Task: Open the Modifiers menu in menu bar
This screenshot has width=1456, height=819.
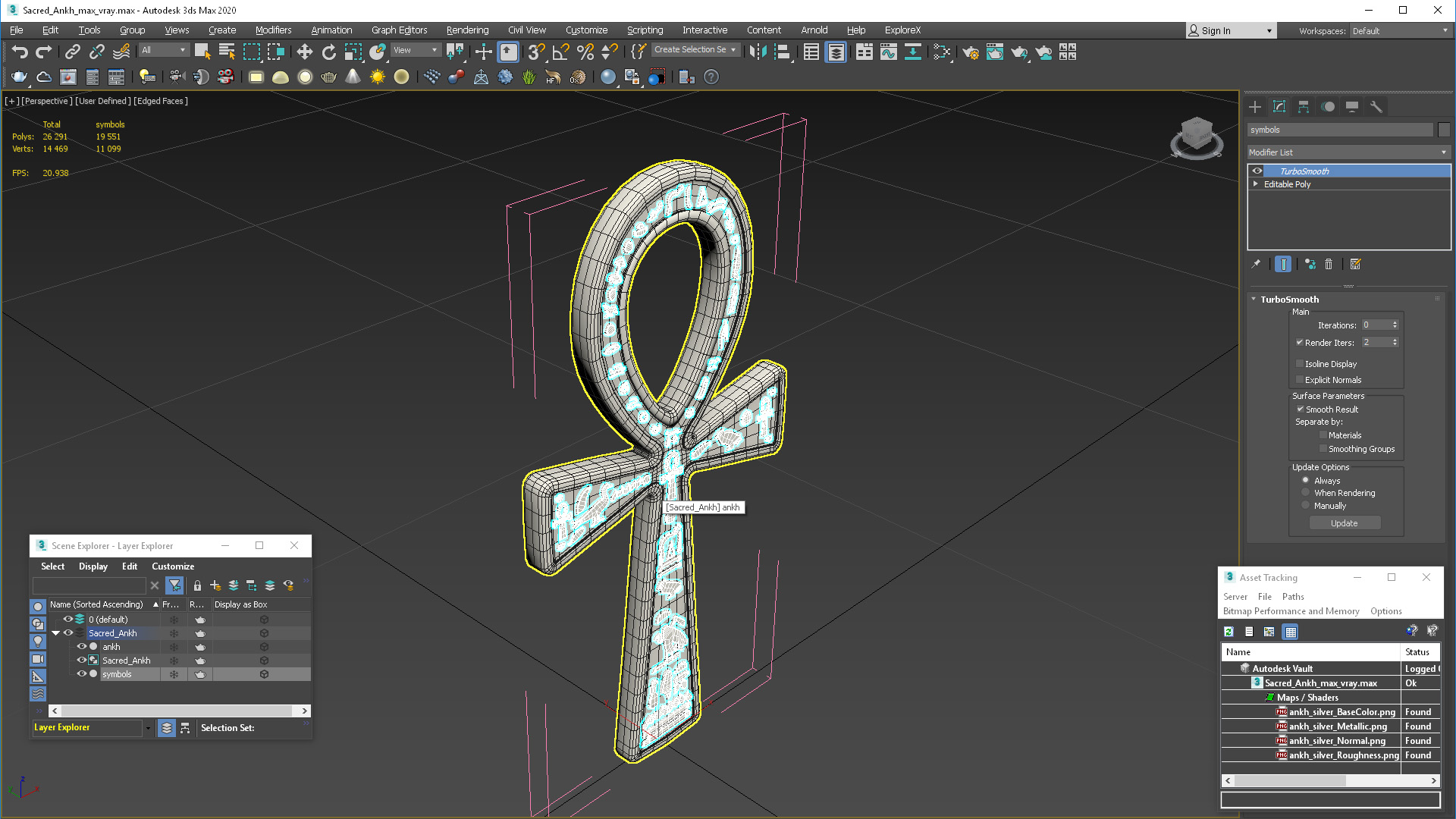Action: click(272, 29)
